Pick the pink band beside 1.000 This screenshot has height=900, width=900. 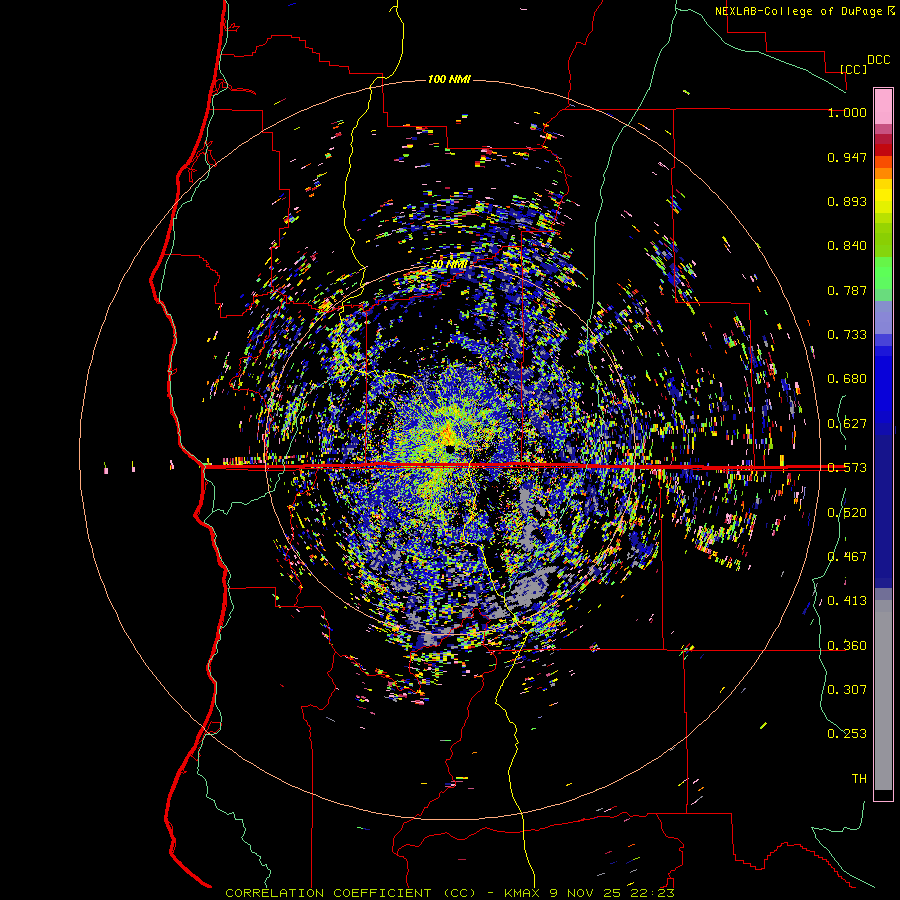[x=883, y=107]
